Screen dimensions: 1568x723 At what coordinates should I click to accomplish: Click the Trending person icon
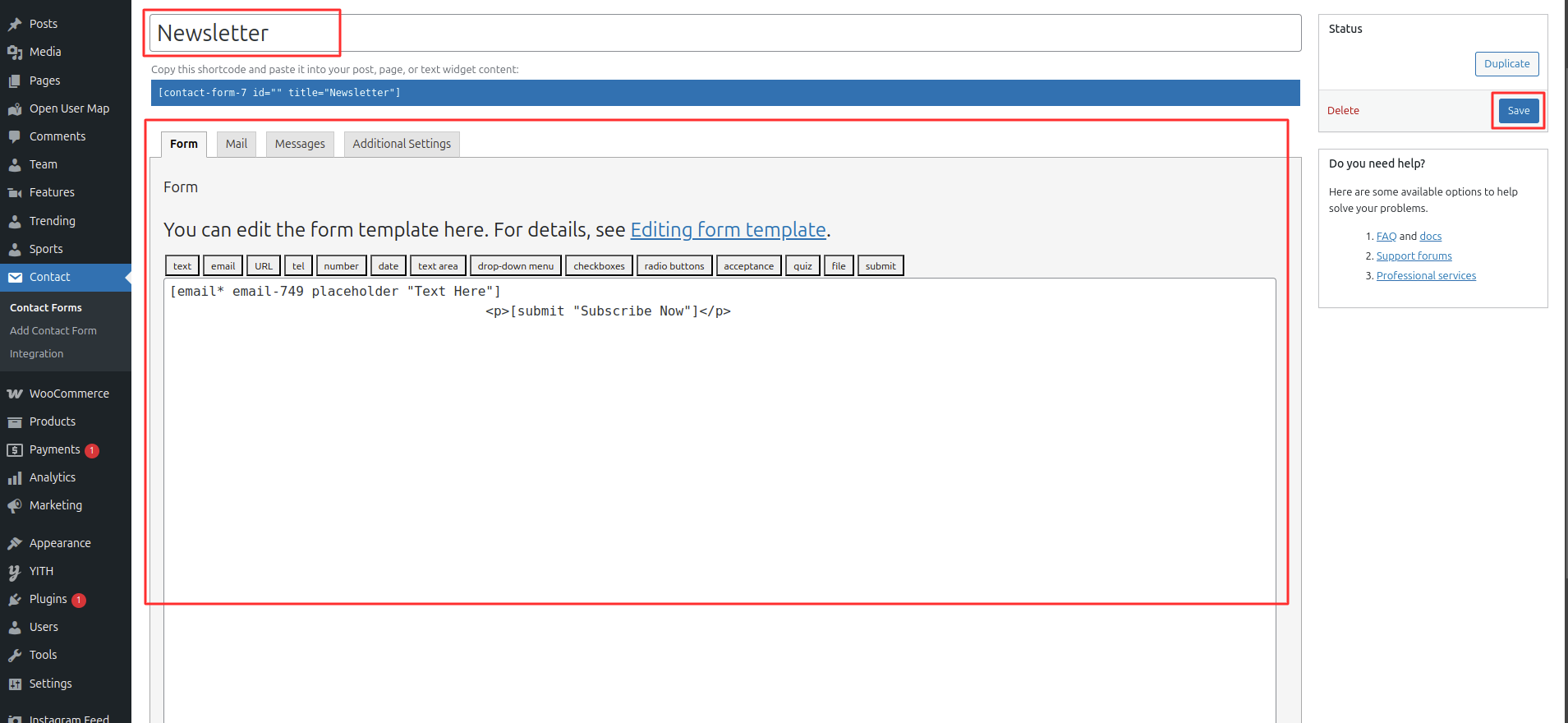tap(15, 221)
